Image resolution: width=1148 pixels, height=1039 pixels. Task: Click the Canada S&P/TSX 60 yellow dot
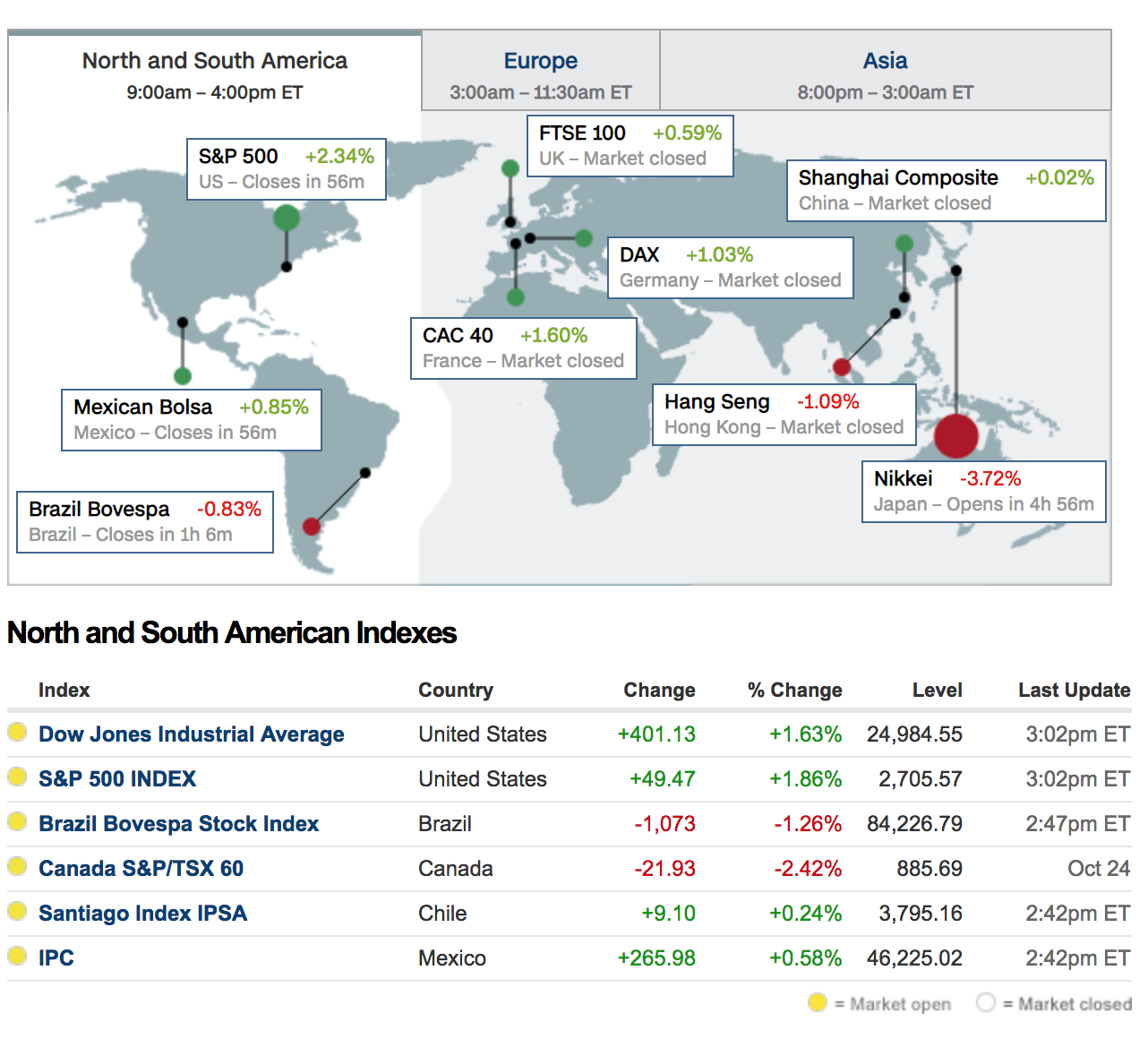point(17,866)
